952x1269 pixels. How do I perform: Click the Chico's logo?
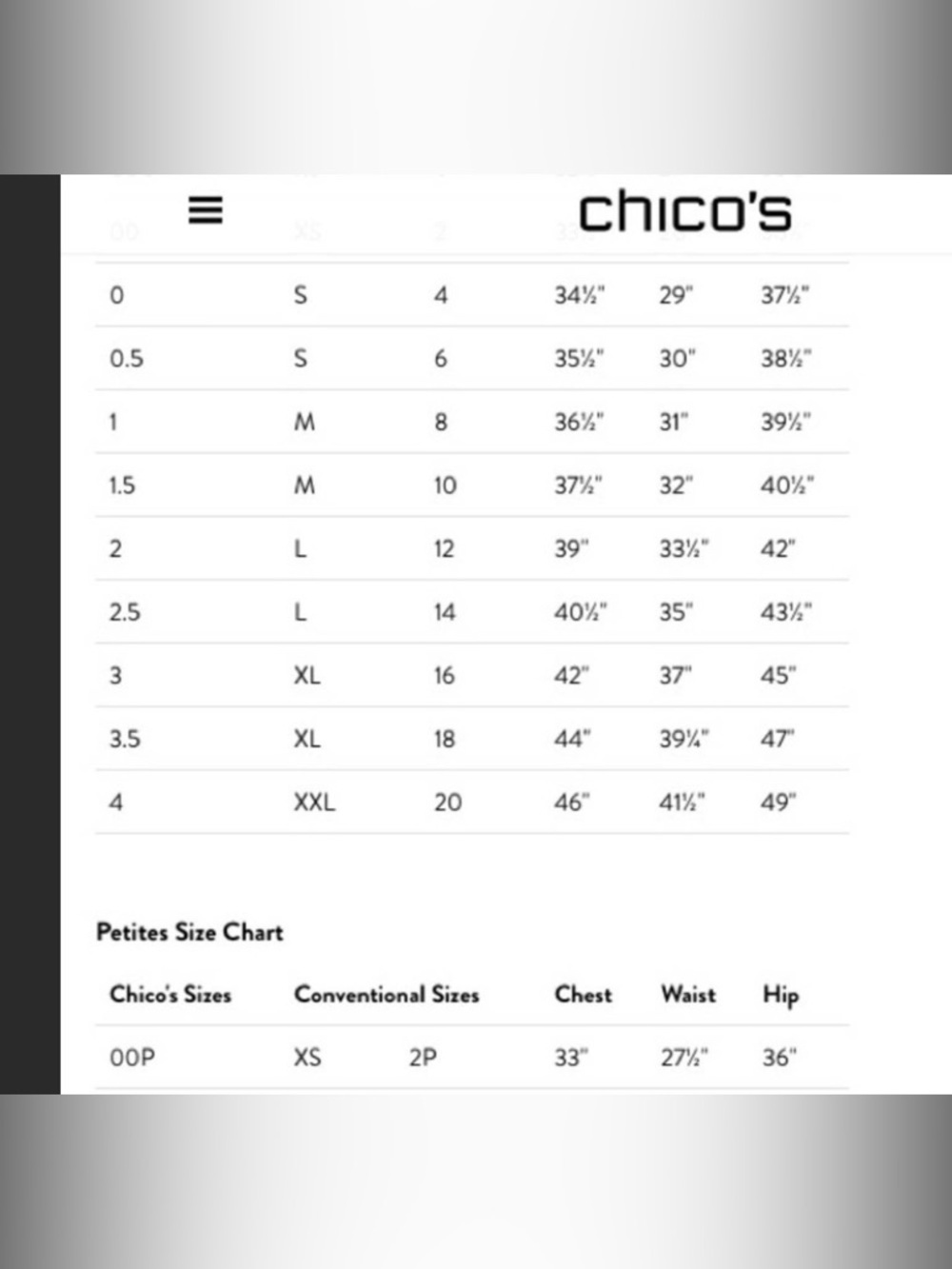click(x=685, y=211)
